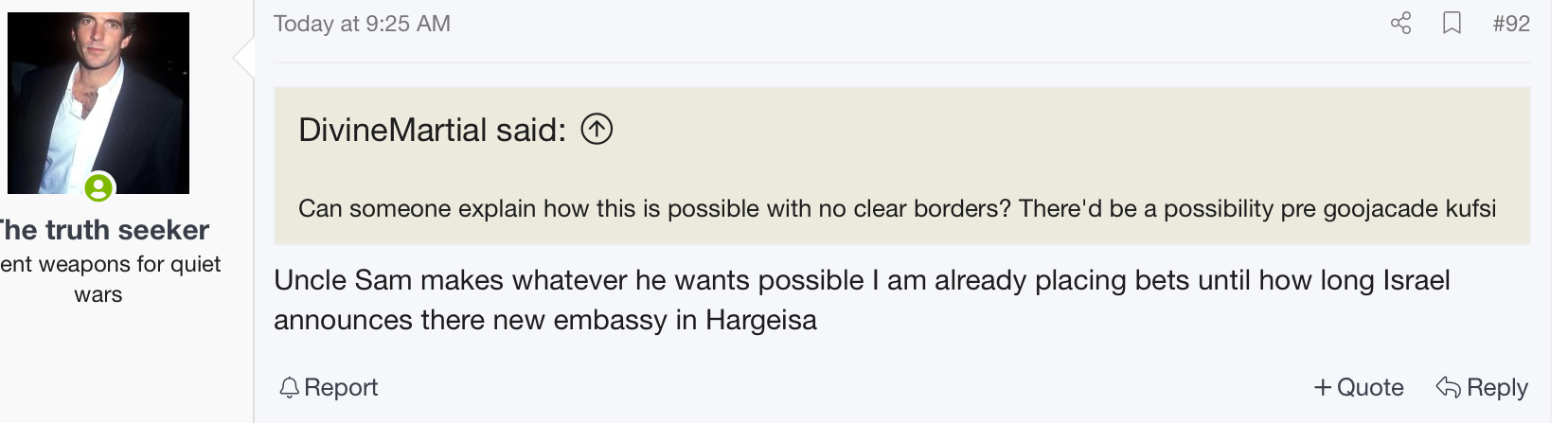Image resolution: width=1568 pixels, height=423 pixels.
Task: Click the bell icon beside Report
Action: click(x=290, y=387)
